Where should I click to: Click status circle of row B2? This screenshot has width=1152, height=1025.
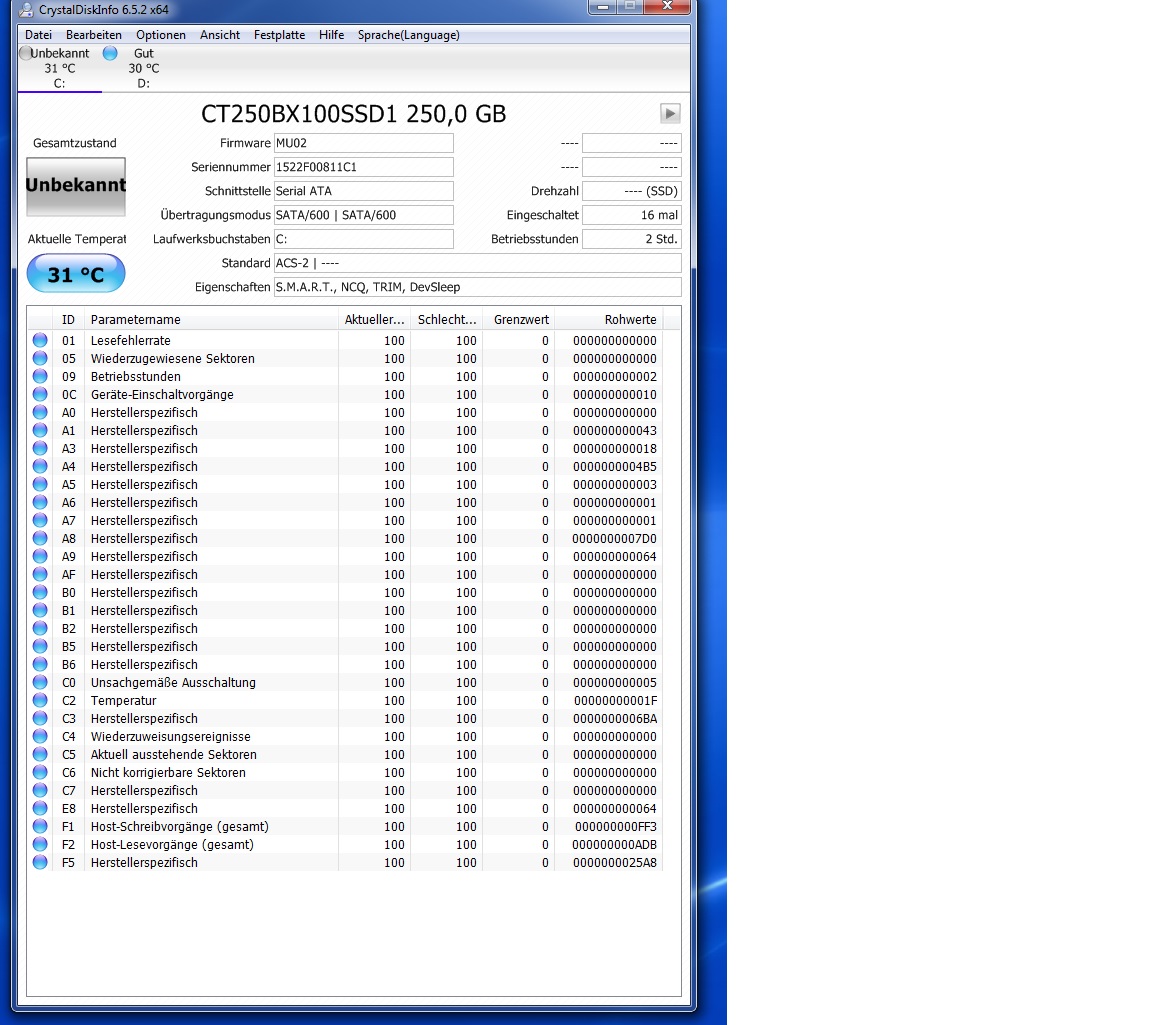40,628
